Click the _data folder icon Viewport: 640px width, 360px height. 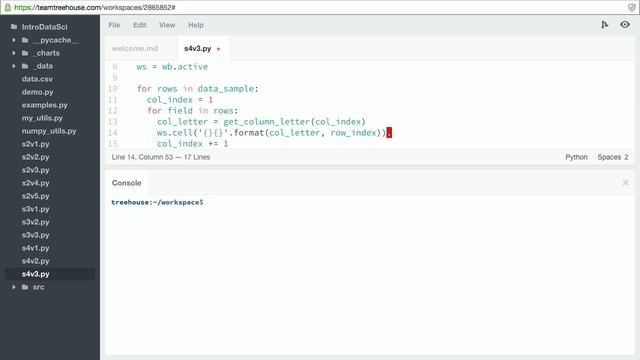[25, 66]
